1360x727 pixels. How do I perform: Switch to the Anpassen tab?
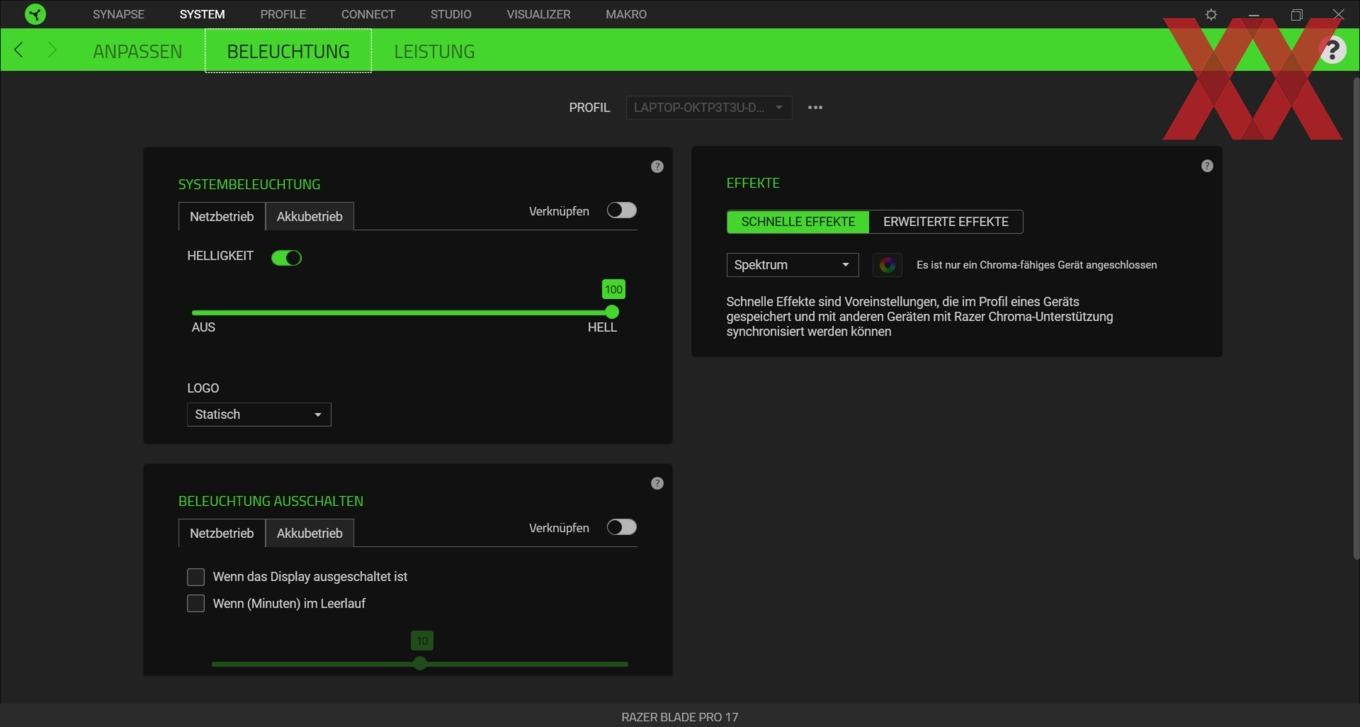(x=137, y=51)
